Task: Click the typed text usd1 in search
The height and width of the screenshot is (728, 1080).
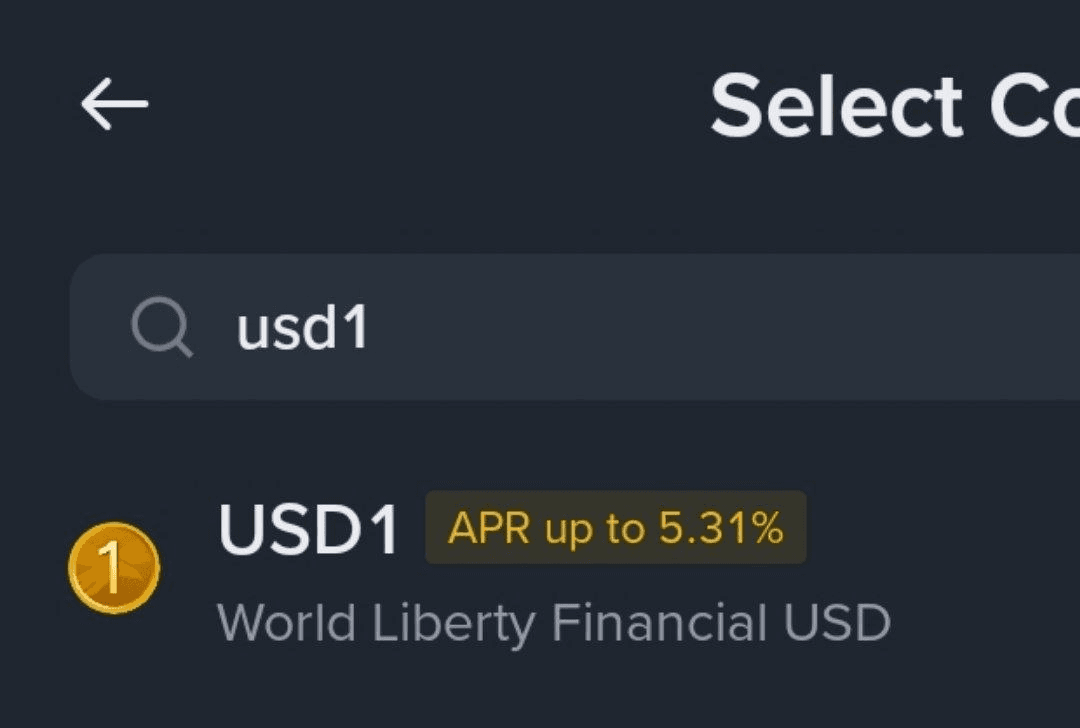Action: [302, 328]
